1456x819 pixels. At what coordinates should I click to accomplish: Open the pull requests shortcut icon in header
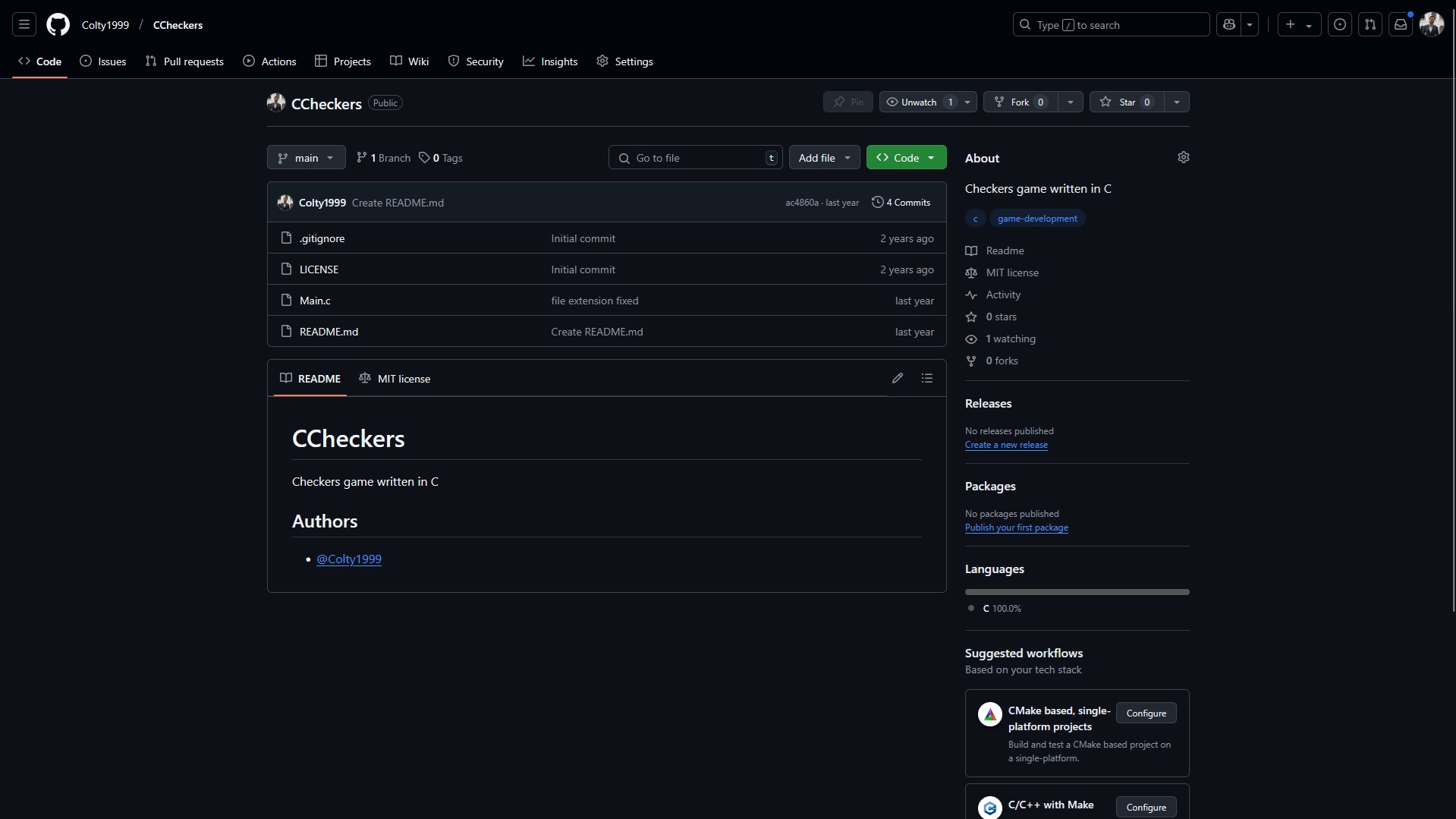[x=1370, y=24]
